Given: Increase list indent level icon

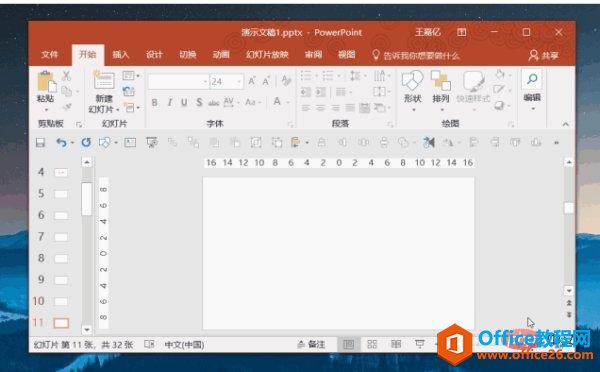Looking at the screenshot, I should point(321,92).
